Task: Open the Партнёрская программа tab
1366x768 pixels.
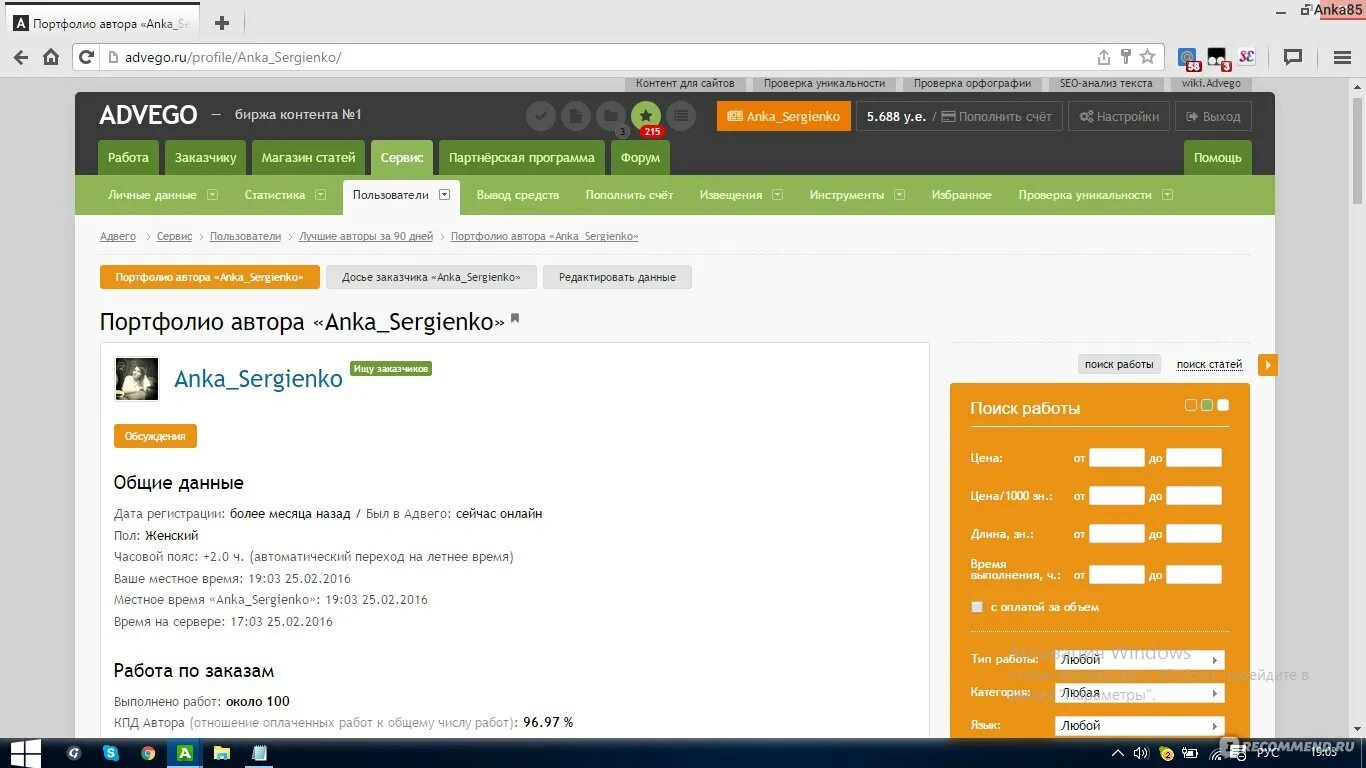Action: (x=522, y=158)
